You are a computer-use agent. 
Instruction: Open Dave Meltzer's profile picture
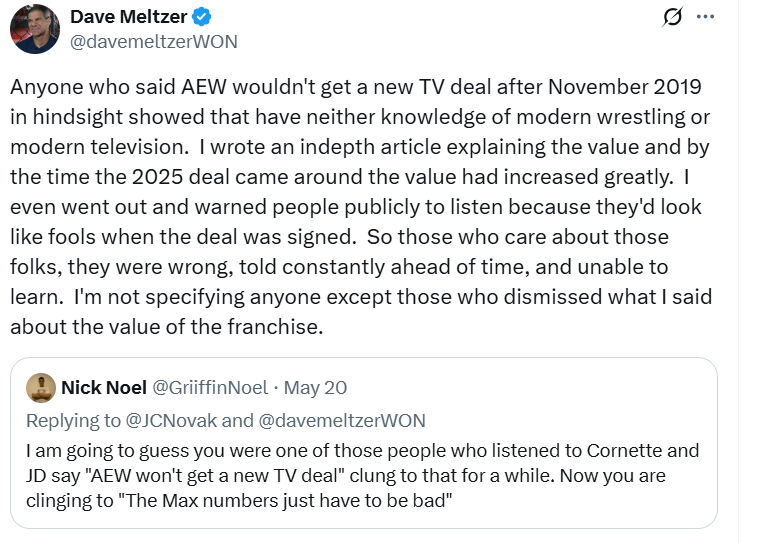tap(34, 28)
